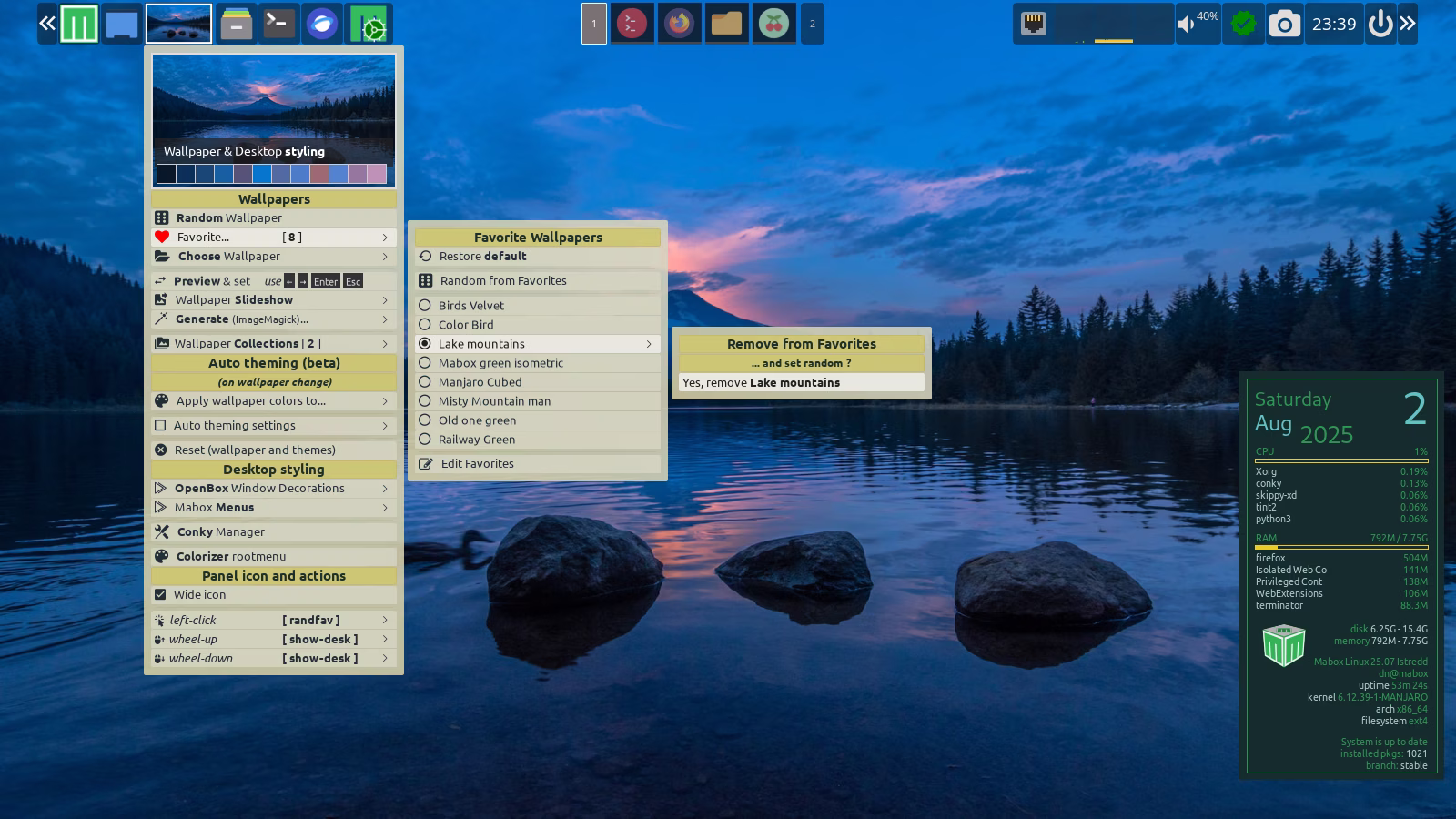Open the file manager folder icon
This screenshot has width=1456, height=819.
(726, 24)
